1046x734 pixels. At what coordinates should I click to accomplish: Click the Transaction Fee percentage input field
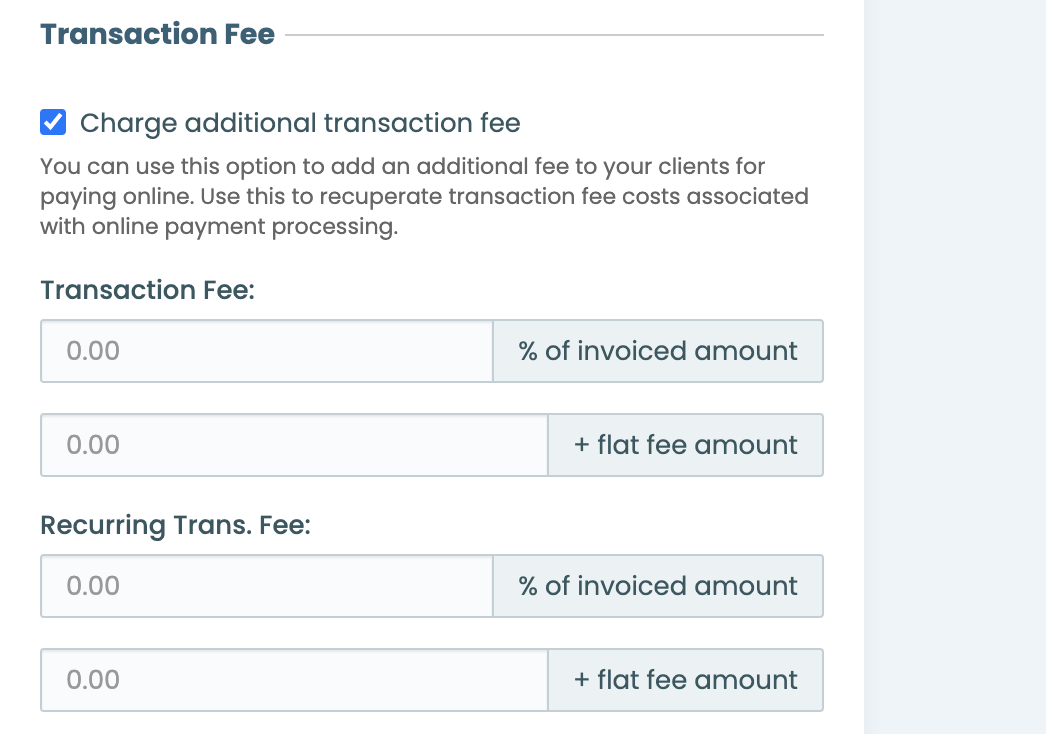265,351
